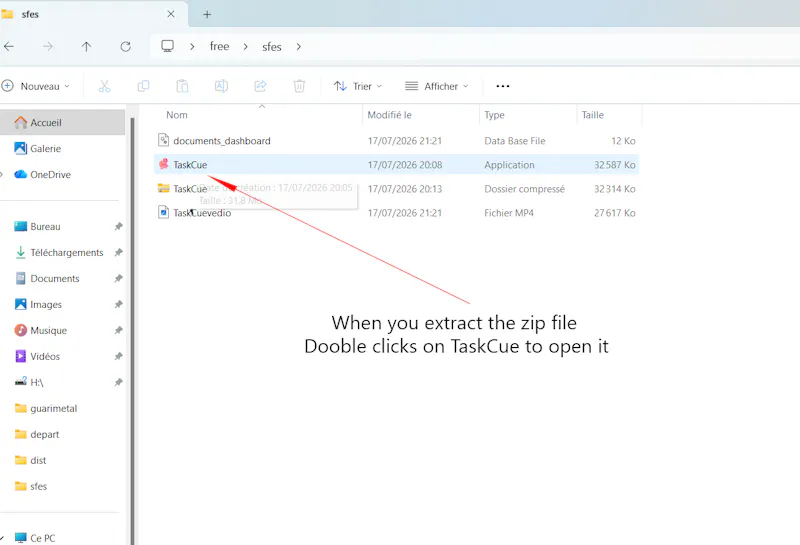Expand chevron after sfes breadcrumb

click(298, 46)
